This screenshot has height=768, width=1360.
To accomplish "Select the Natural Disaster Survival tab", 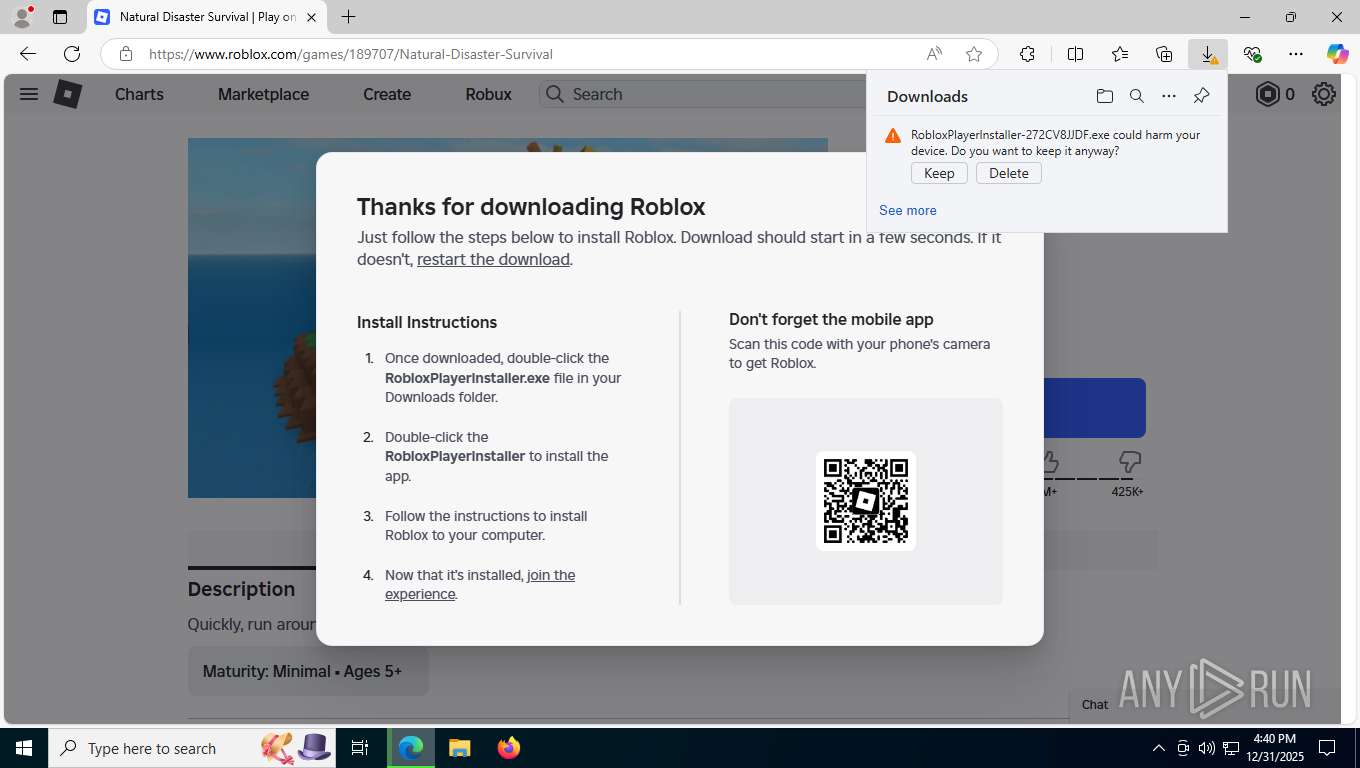I will click(207, 17).
